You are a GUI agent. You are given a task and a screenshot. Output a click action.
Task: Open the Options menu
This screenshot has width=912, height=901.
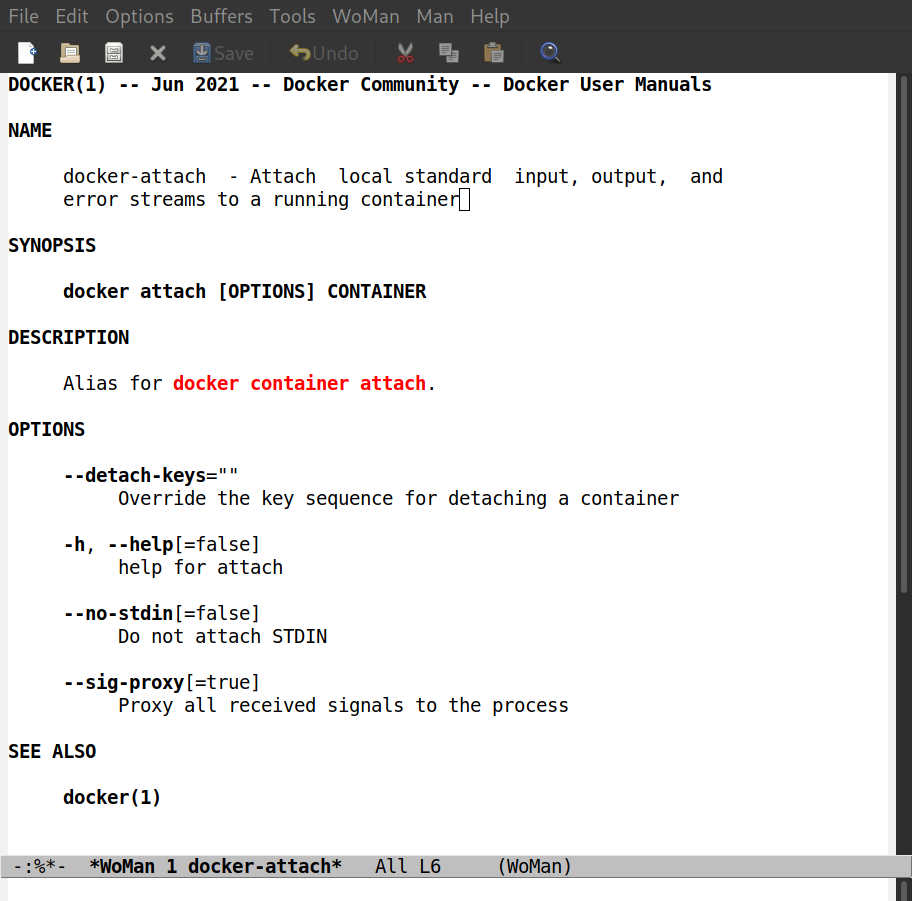[139, 16]
